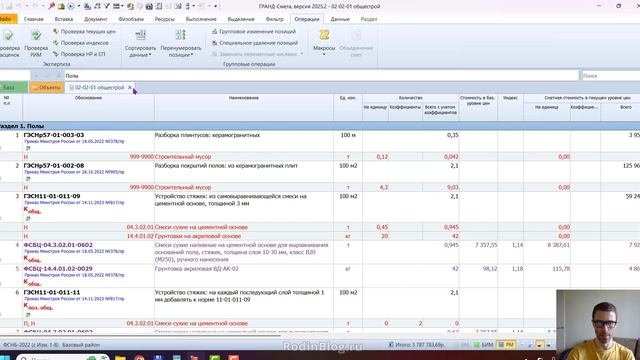Open the dropdown arrow beside Заменить переменные числами
Screen dimensions: 640x360
point(302,54)
